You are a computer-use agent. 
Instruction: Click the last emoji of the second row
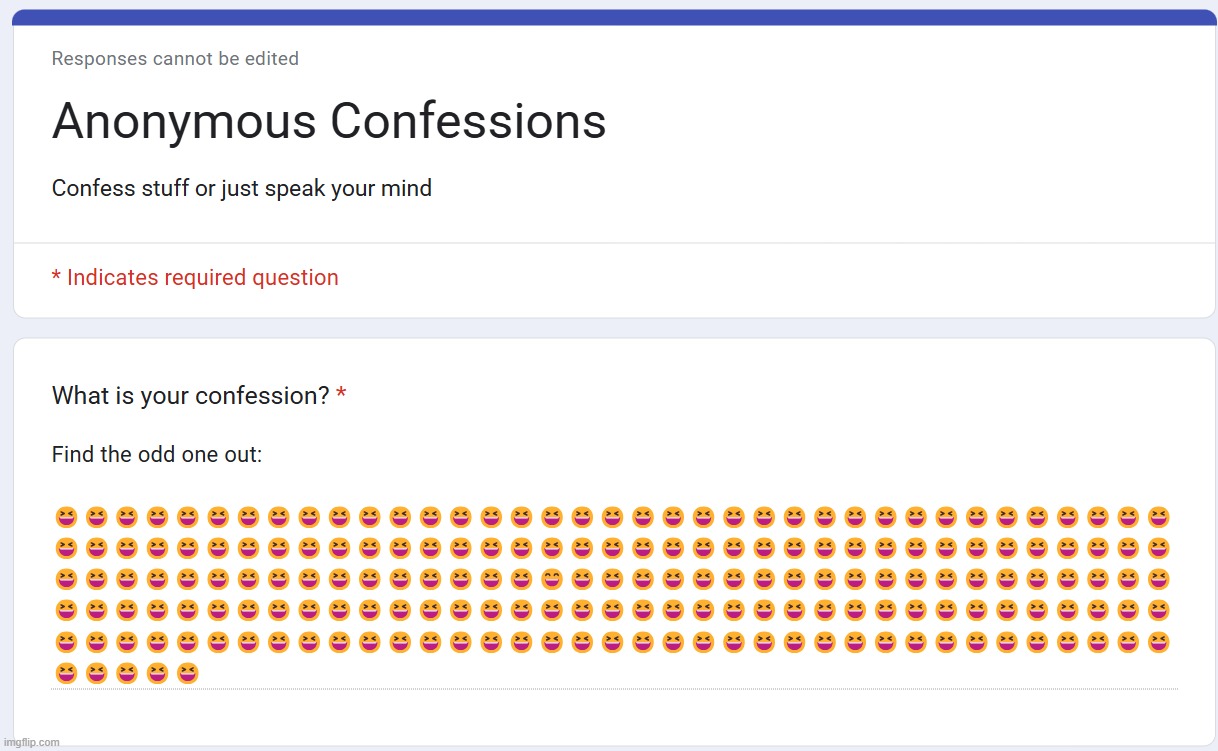1159,549
